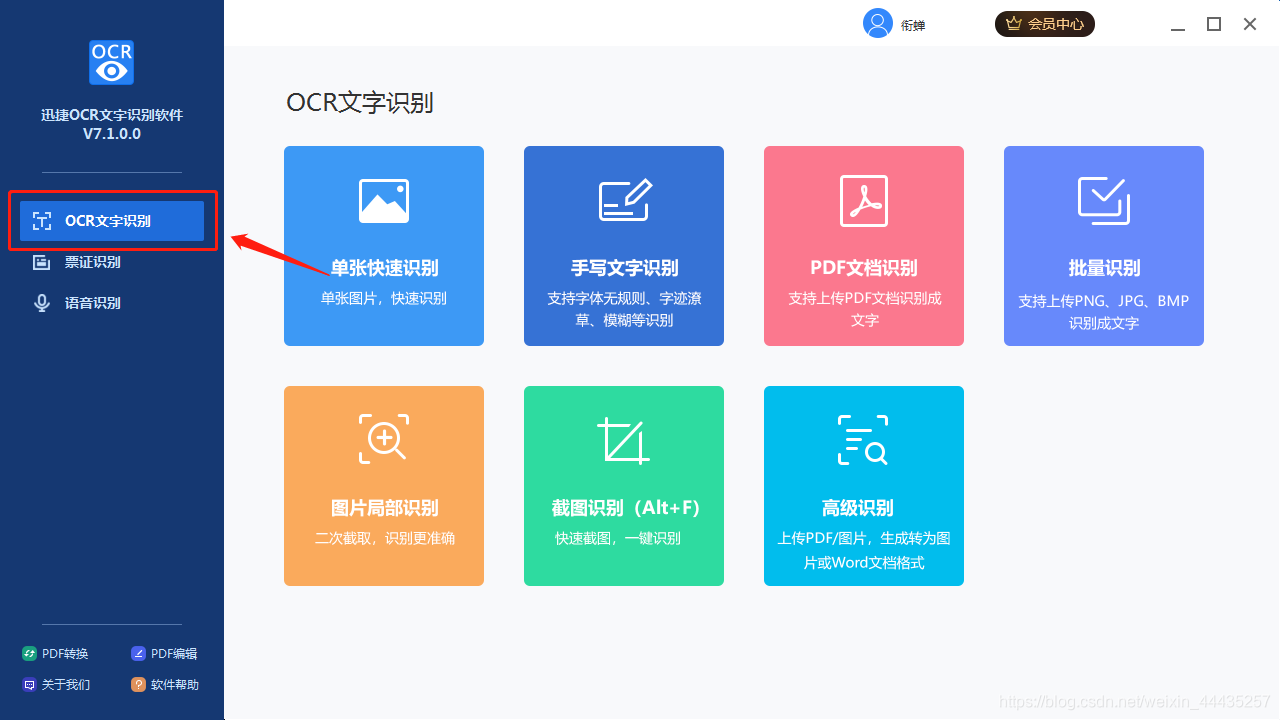This screenshot has width=1280, height=720.
Task: Open PDF转换 via its circular icon
Action: pos(32,653)
